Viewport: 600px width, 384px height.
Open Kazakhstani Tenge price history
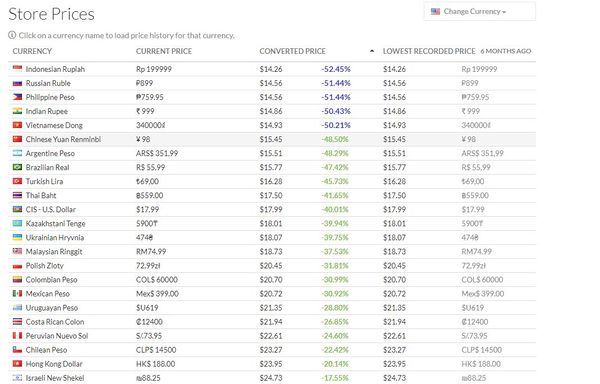click(x=55, y=223)
